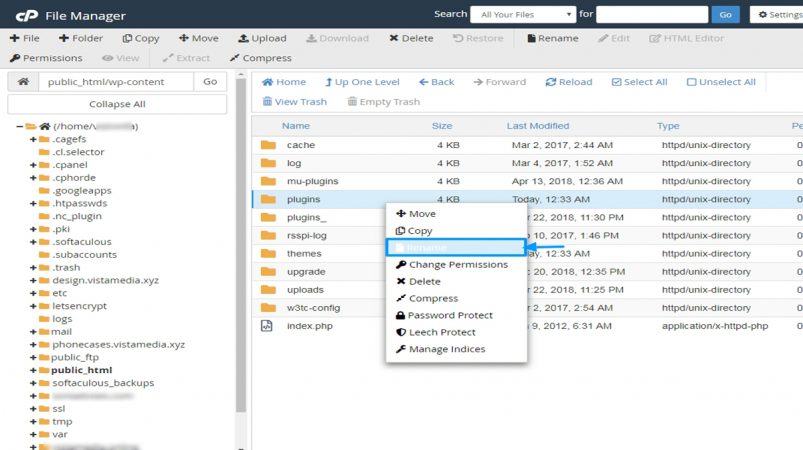This screenshot has height=450, width=803.
Task: Click the Upload toolbar icon
Action: point(243,38)
